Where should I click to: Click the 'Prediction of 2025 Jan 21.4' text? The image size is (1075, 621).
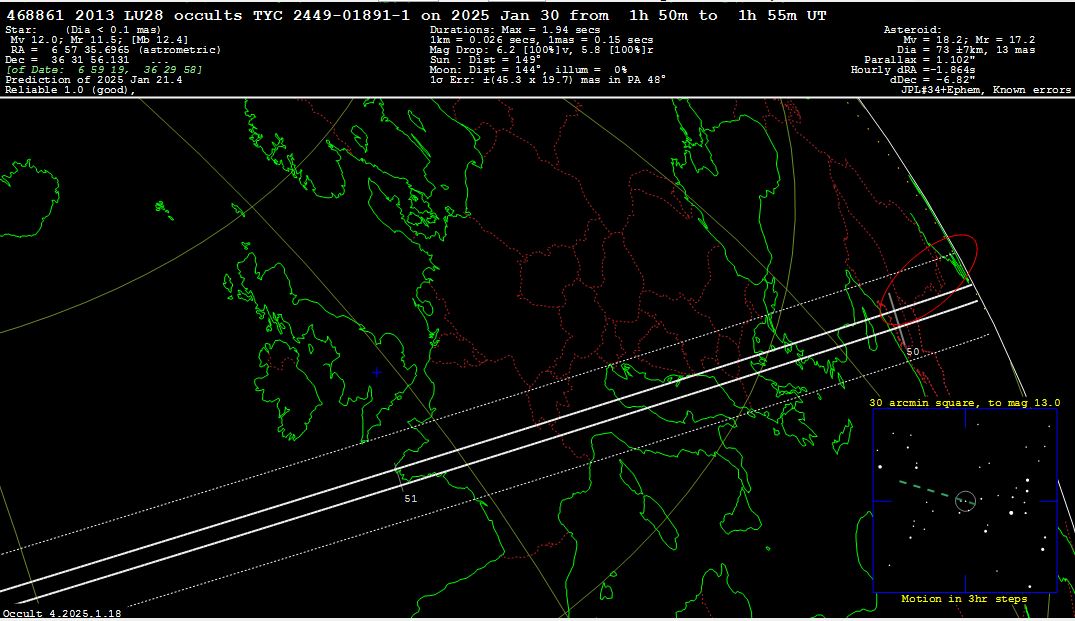[x=93, y=80]
